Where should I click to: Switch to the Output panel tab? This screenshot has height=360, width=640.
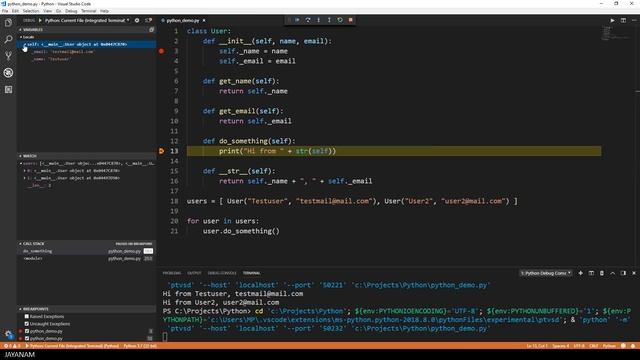194,273
